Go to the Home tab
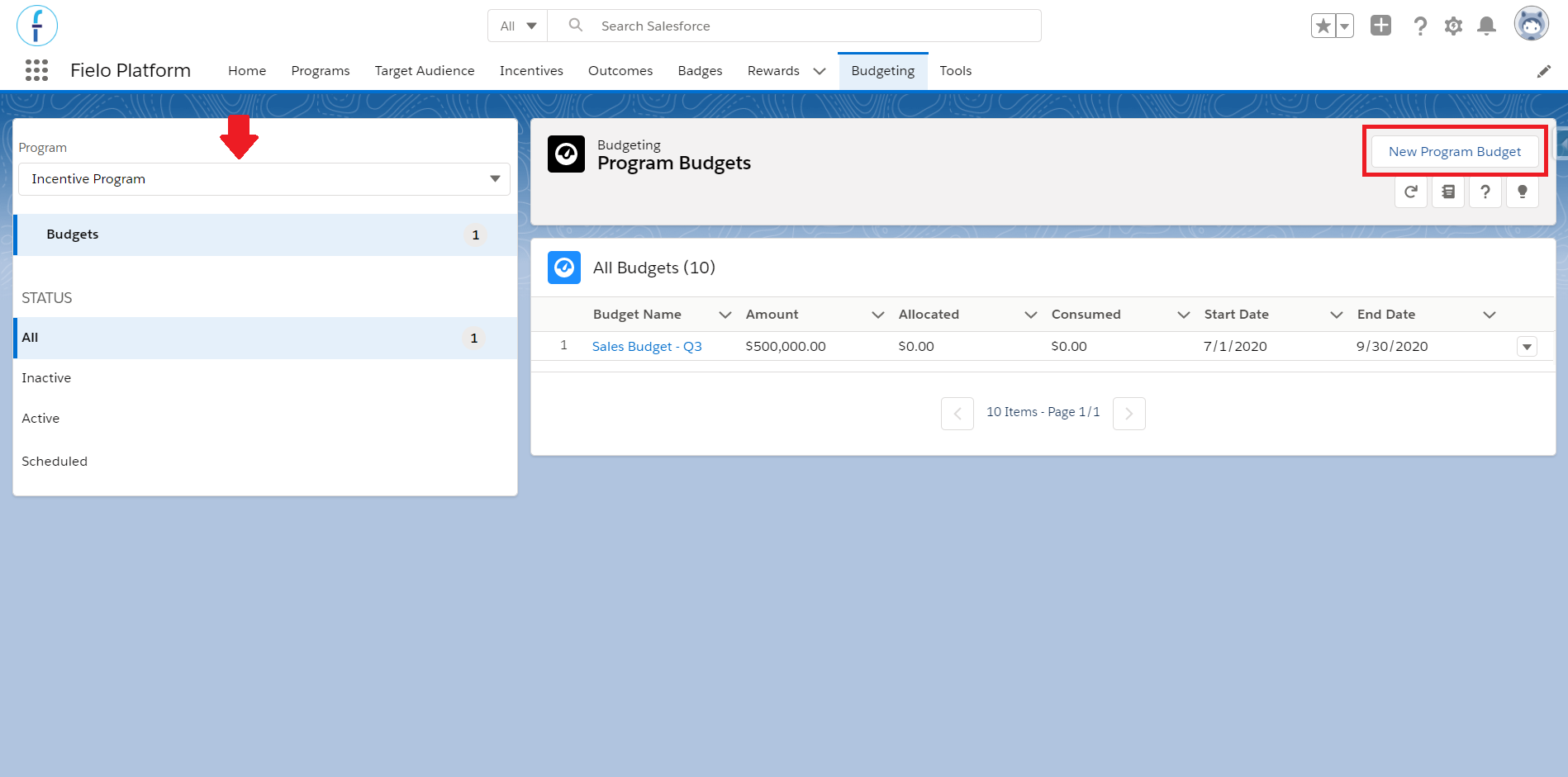The image size is (1568, 777). [x=247, y=71]
